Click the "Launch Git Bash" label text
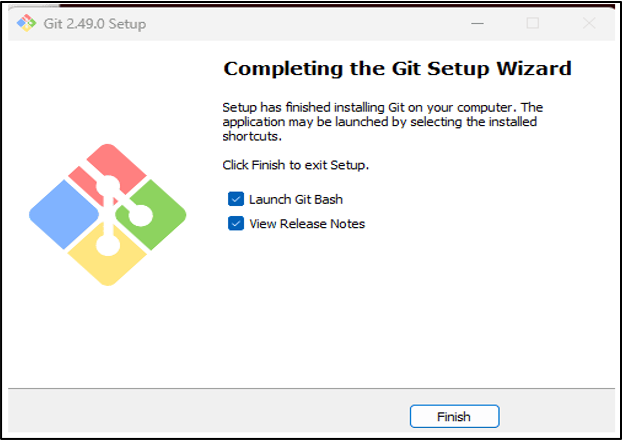This screenshot has height=440, width=622. (296, 199)
